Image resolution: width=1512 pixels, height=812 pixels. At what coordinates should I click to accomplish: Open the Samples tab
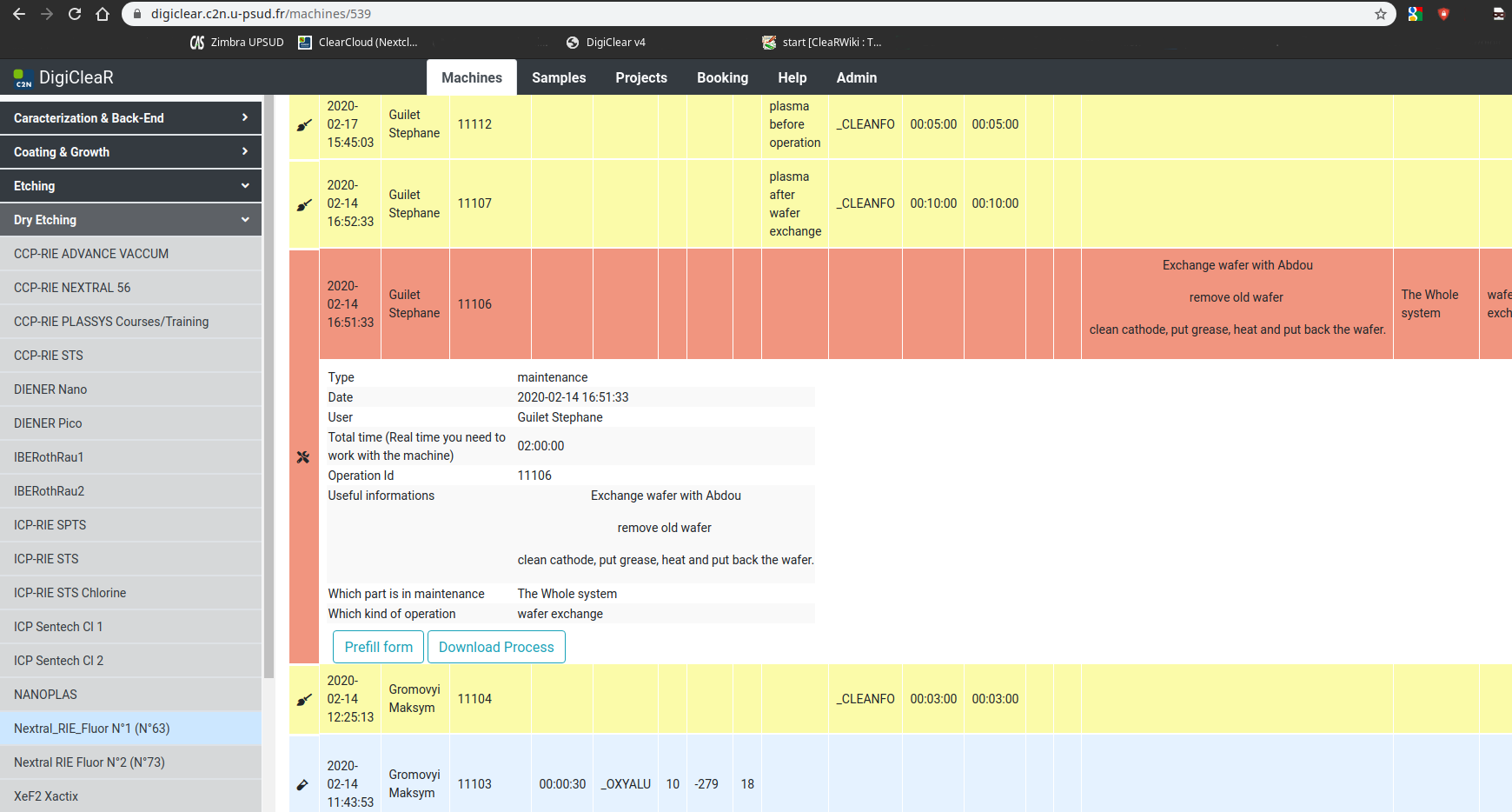[x=559, y=77]
